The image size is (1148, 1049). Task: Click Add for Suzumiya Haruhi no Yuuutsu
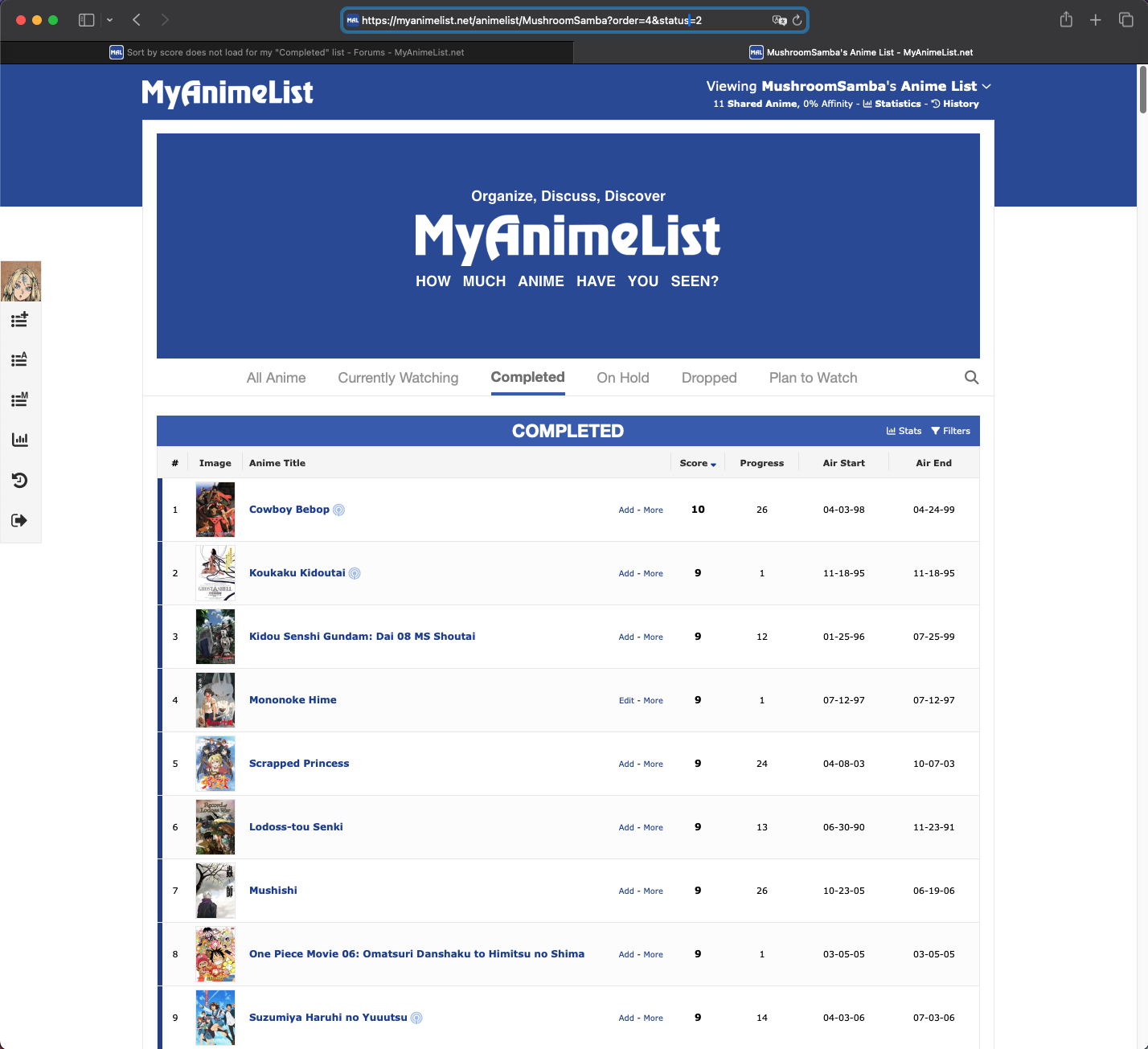626,1018
